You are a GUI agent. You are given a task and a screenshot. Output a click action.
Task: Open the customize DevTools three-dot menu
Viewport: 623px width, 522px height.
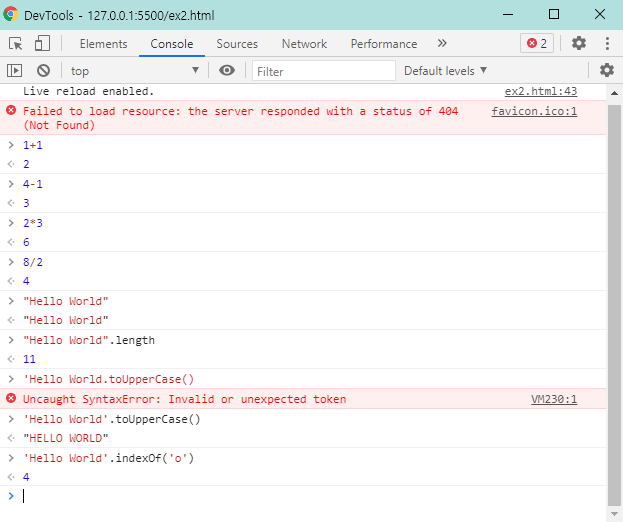[x=607, y=43]
